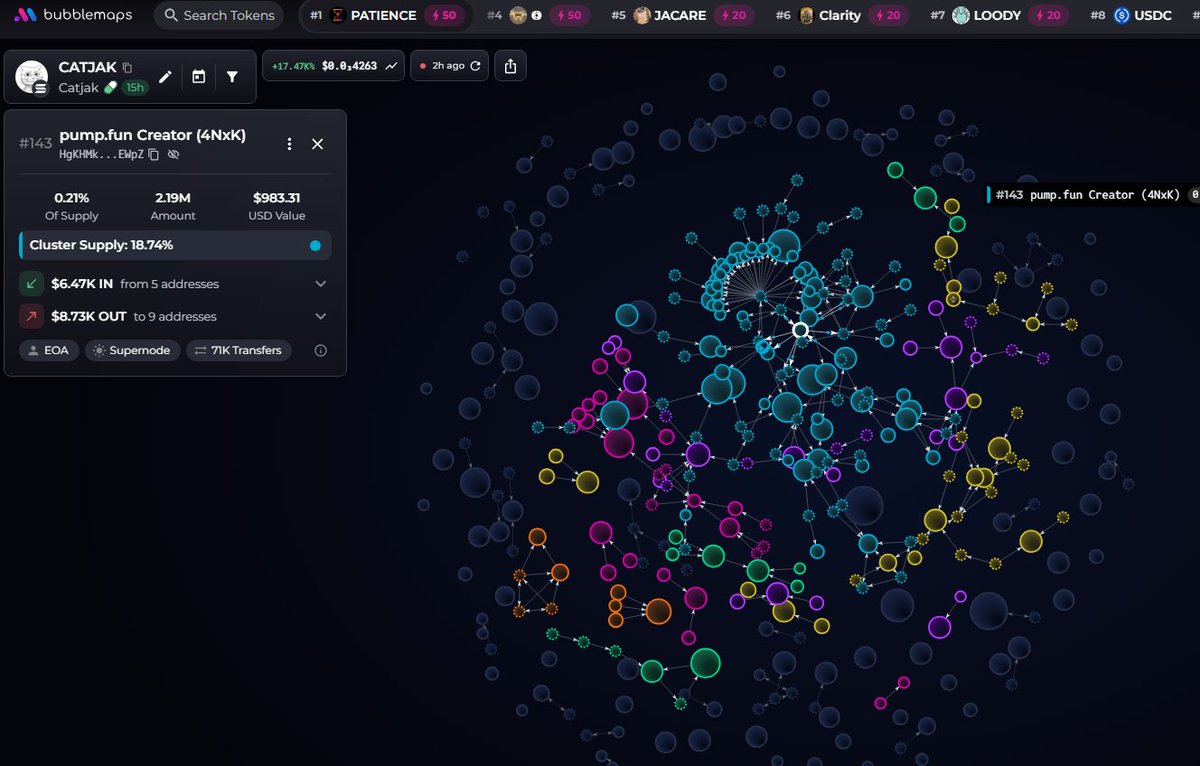Click the white-outlined selected bubble in the map
Viewport: 1200px width, 766px height.
pyautogui.click(x=800, y=330)
